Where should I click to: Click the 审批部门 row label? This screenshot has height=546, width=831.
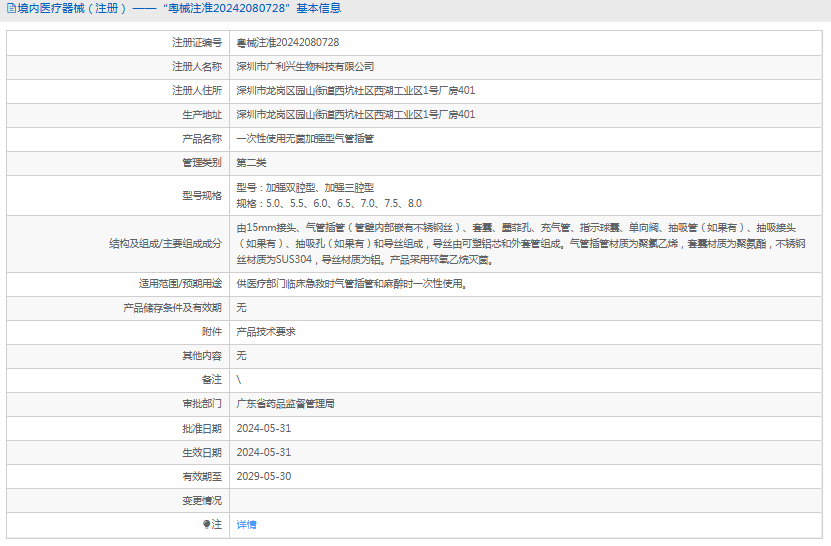pyautogui.click(x=202, y=404)
